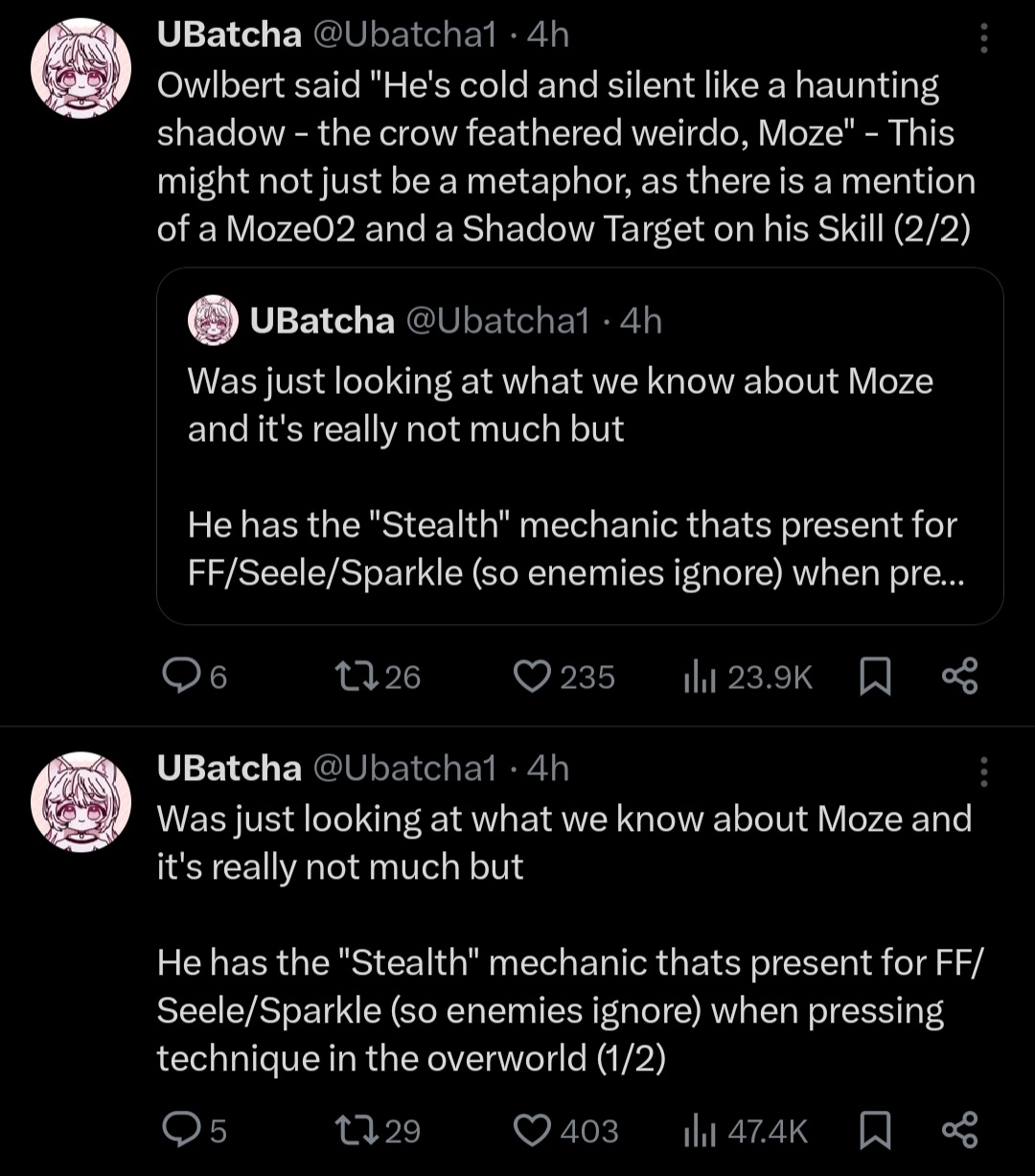Share the first tweet about Owlbert
The width and height of the screenshot is (1035, 1176).
click(x=959, y=677)
